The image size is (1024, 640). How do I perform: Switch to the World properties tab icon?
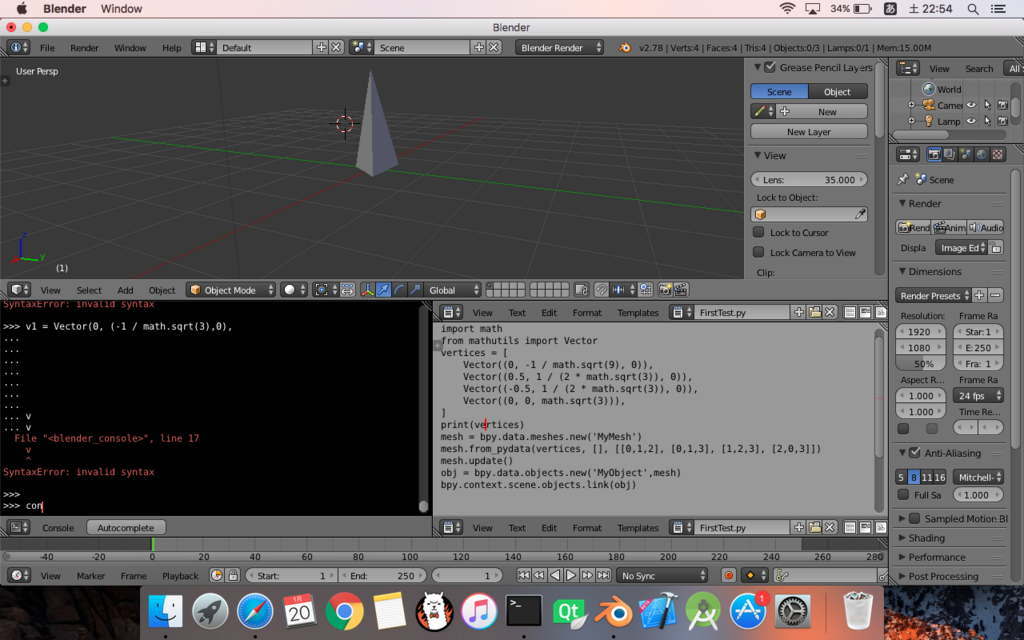click(x=980, y=155)
